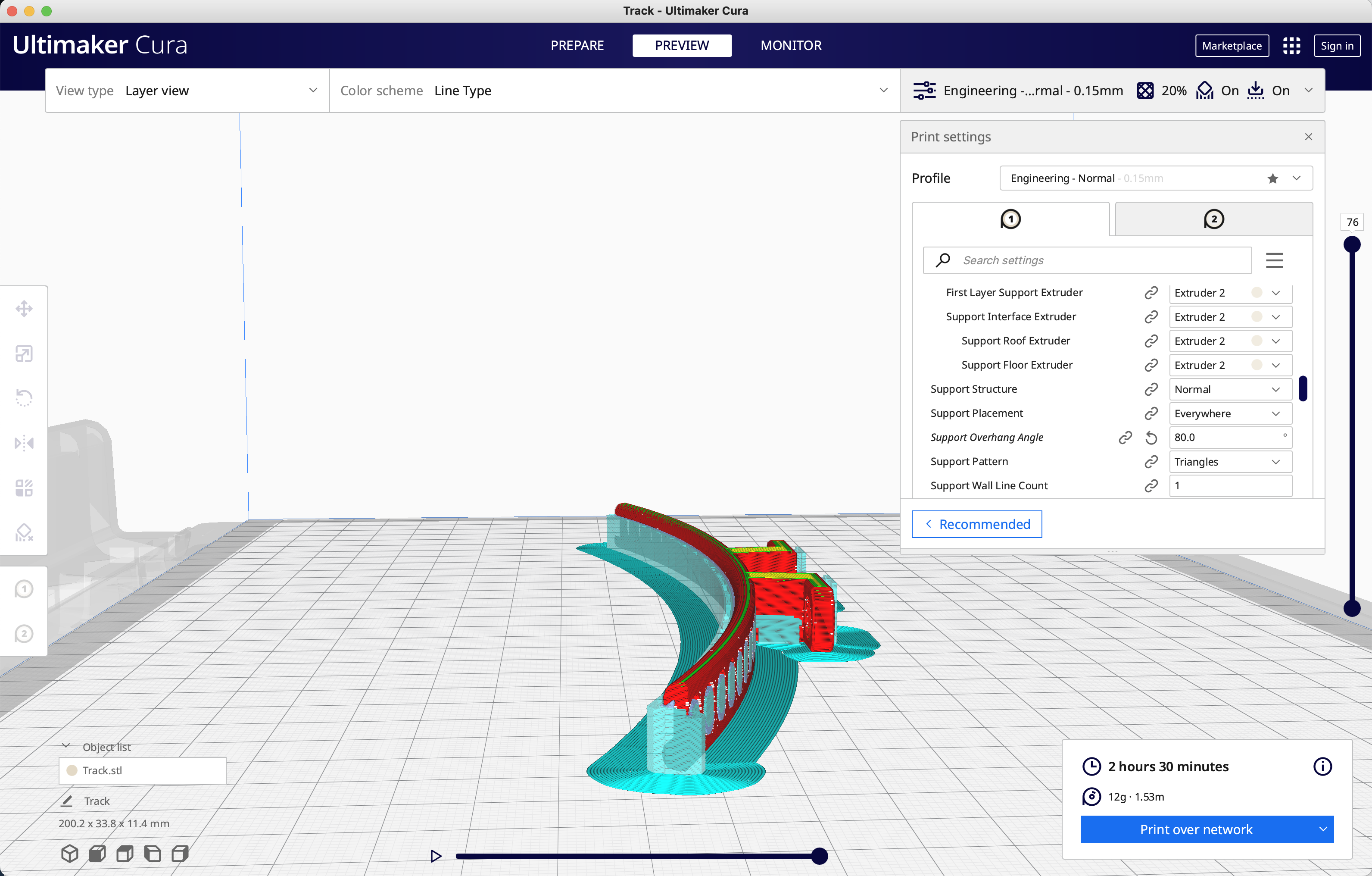This screenshot has width=1372, height=876.
Task: Select the Rotate tool in left toolbar
Action: (x=24, y=398)
